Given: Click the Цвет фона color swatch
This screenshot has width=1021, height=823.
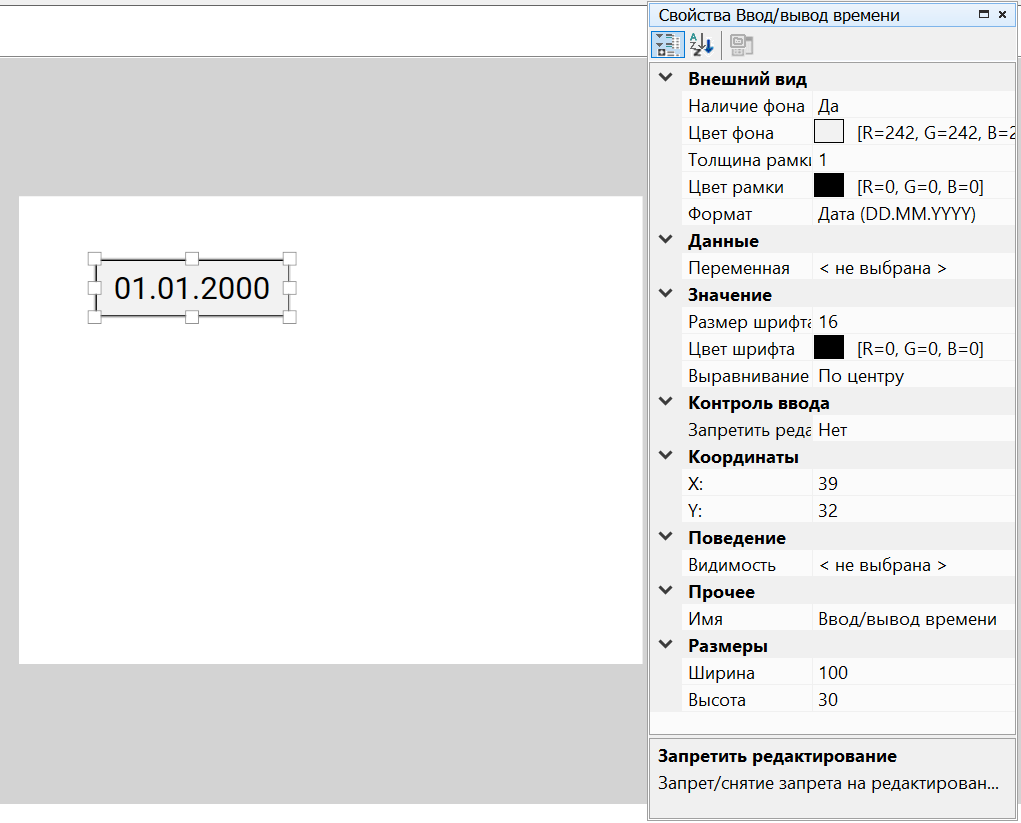Looking at the screenshot, I should (830, 133).
